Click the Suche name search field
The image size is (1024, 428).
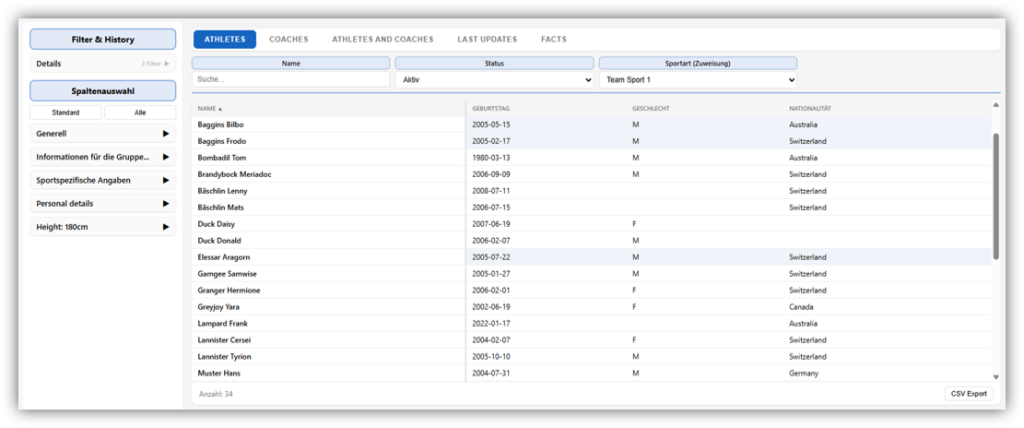coord(290,79)
